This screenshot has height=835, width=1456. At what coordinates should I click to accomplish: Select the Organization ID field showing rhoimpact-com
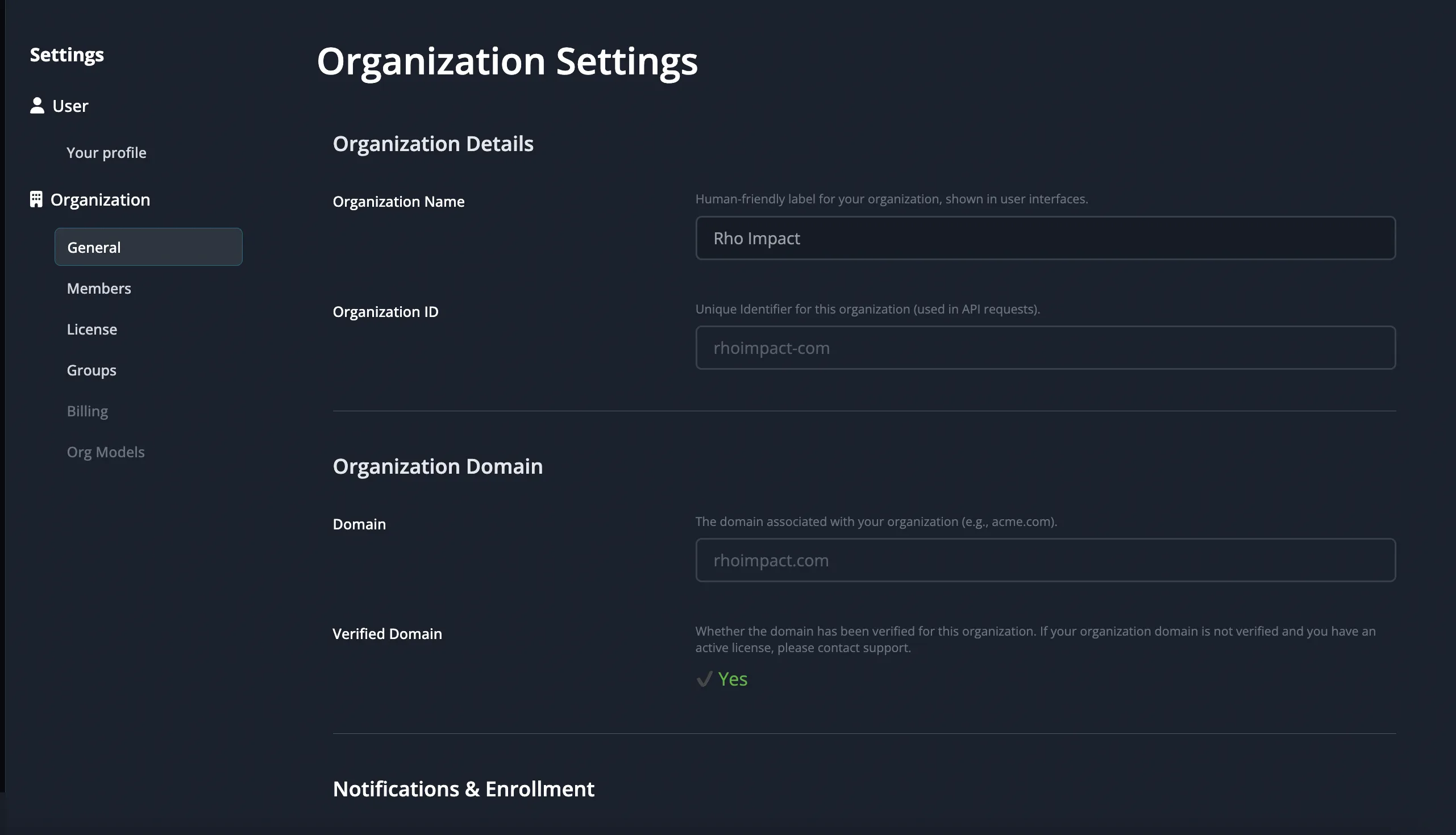tap(1045, 348)
